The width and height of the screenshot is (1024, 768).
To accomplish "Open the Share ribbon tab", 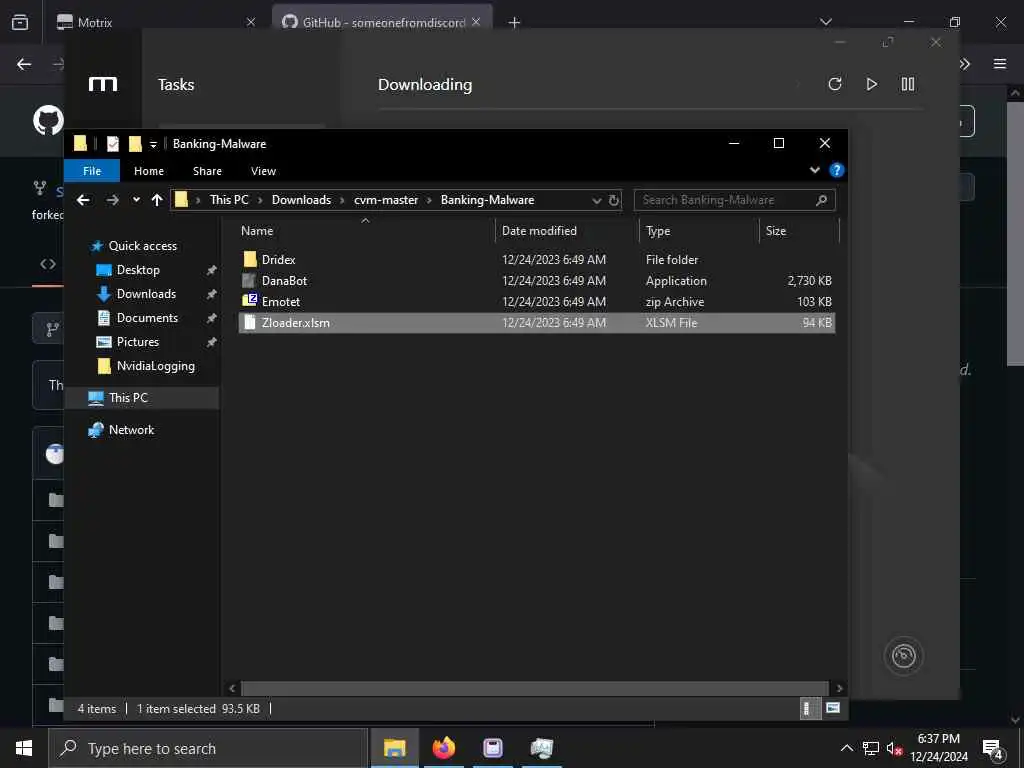I will (x=207, y=171).
